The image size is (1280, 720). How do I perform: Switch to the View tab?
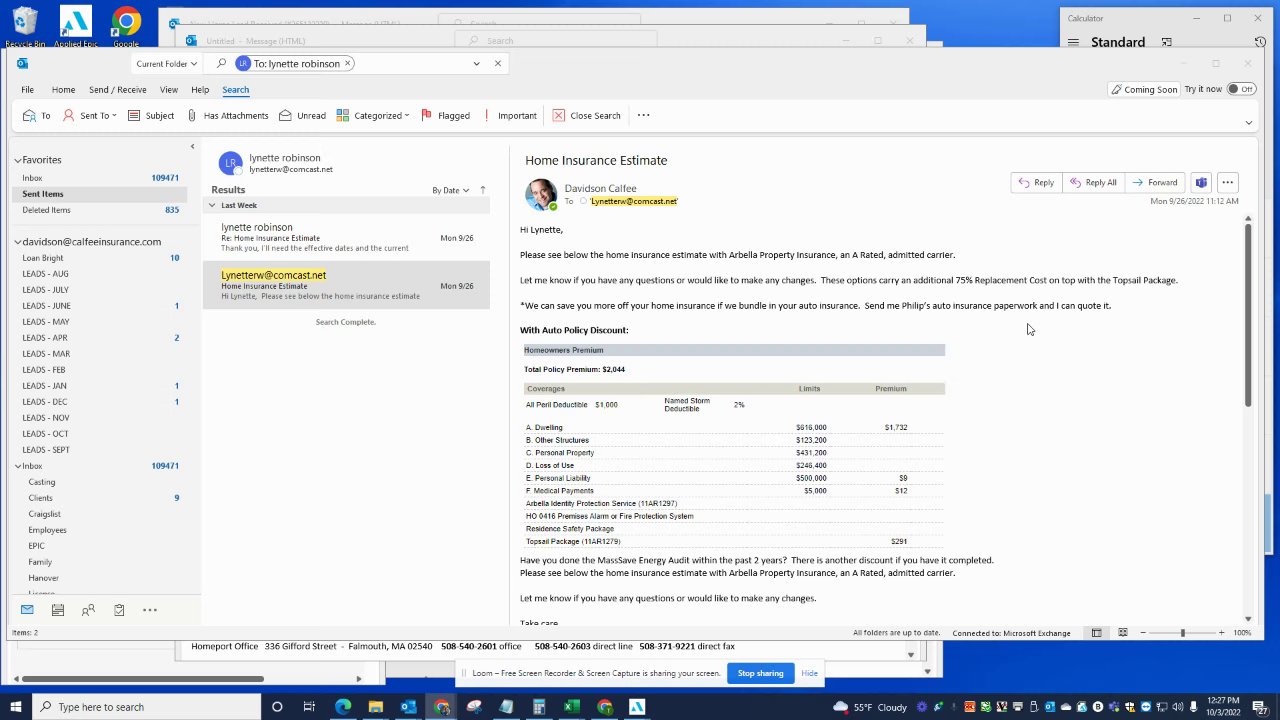tap(169, 90)
